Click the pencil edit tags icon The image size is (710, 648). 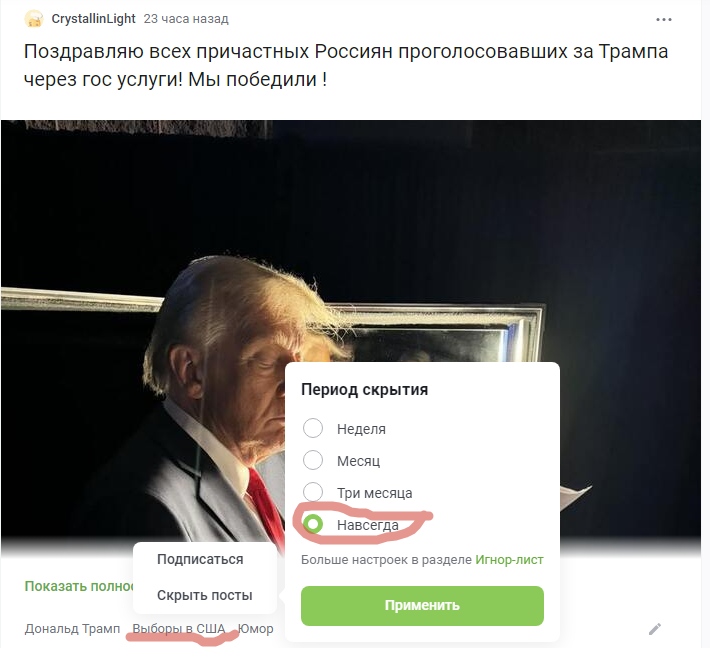click(655, 629)
